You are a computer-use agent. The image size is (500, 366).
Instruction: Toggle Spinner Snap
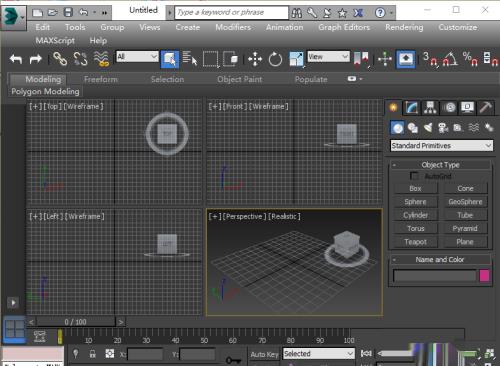(x=491, y=59)
